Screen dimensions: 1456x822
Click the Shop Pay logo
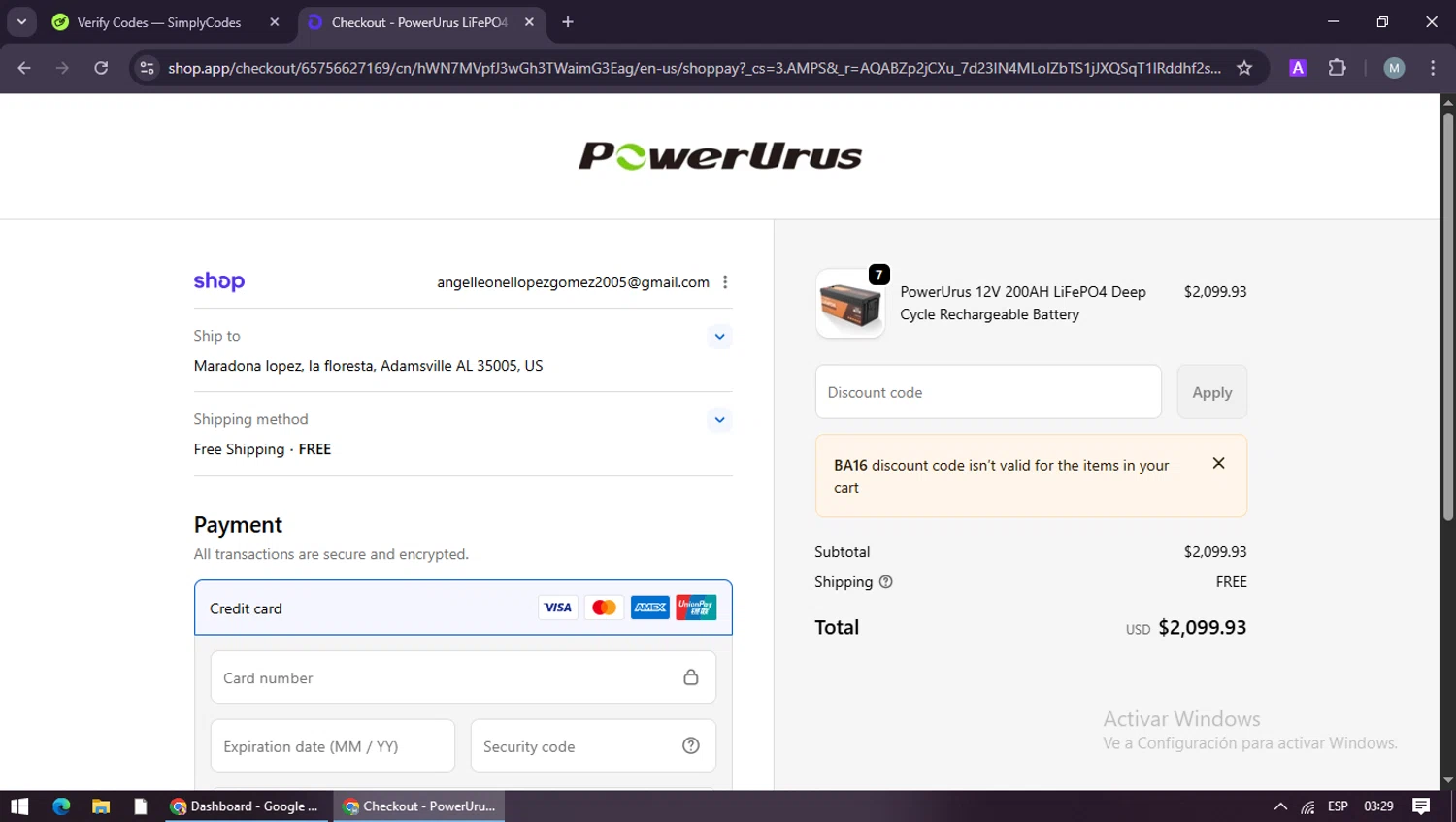pyautogui.click(x=219, y=281)
